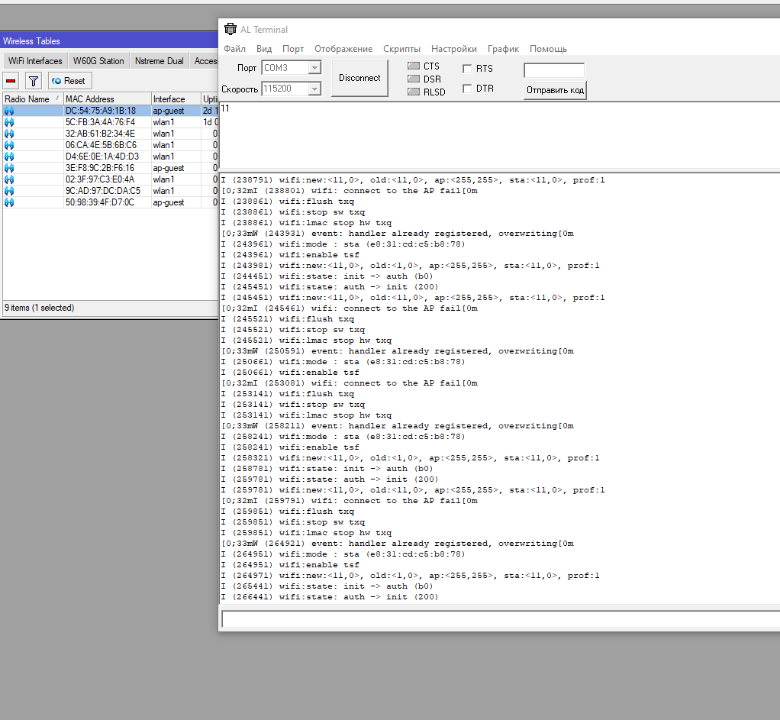Click the Disconnect button

coord(359,78)
